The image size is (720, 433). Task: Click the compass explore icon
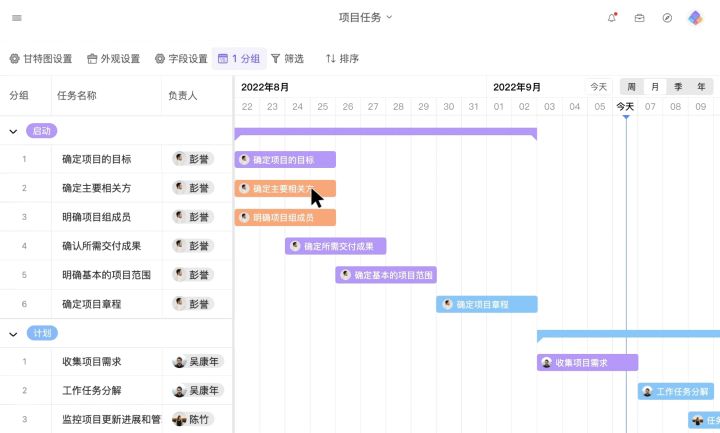tap(667, 18)
